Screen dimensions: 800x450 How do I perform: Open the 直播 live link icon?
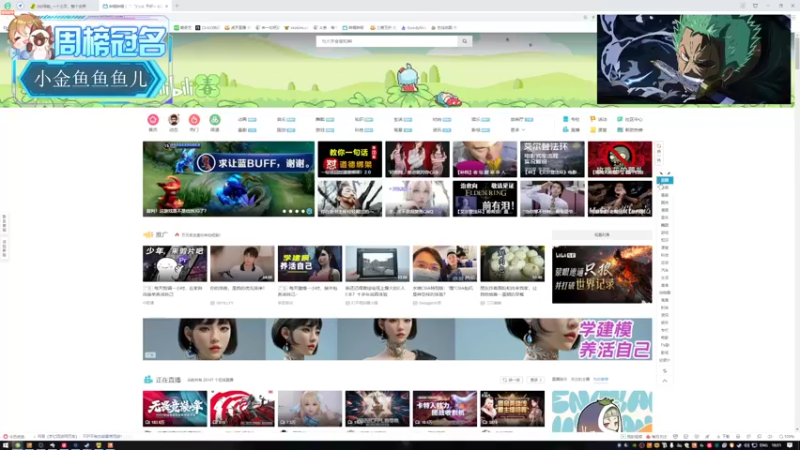point(565,130)
